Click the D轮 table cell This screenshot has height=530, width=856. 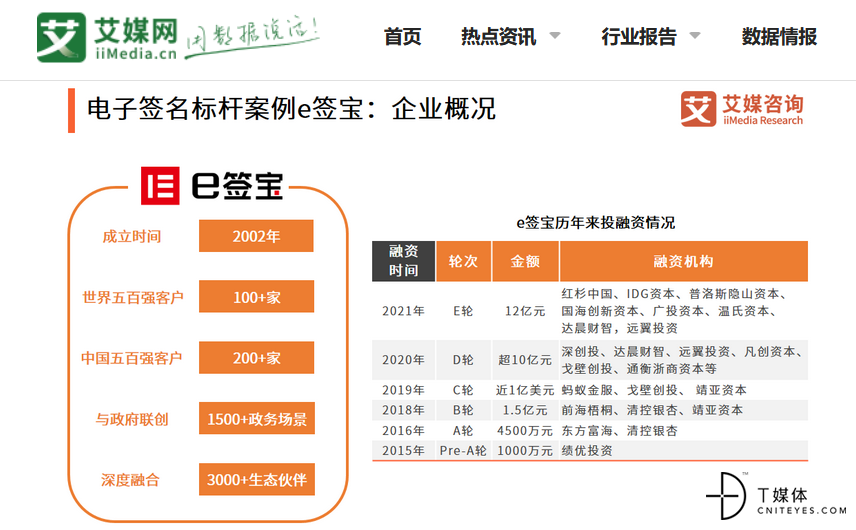[463, 360]
